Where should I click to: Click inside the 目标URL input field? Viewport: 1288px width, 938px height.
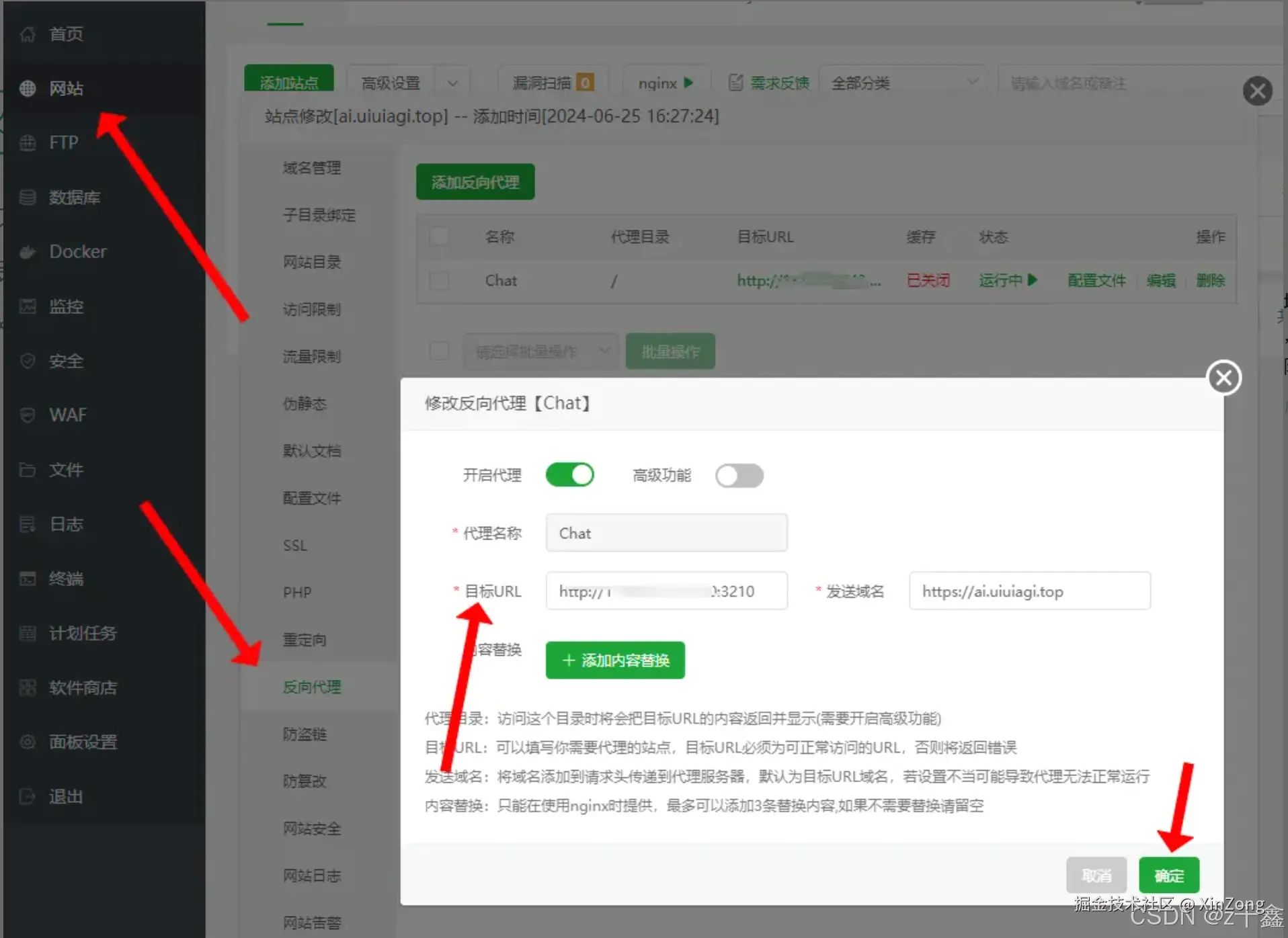(x=666, y=591)
